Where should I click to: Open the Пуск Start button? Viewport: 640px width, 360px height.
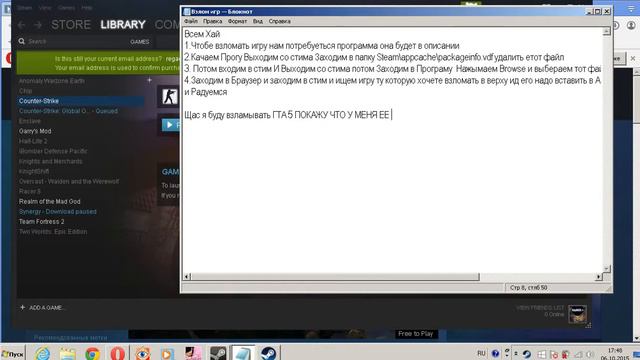click(x=13, y=353)
